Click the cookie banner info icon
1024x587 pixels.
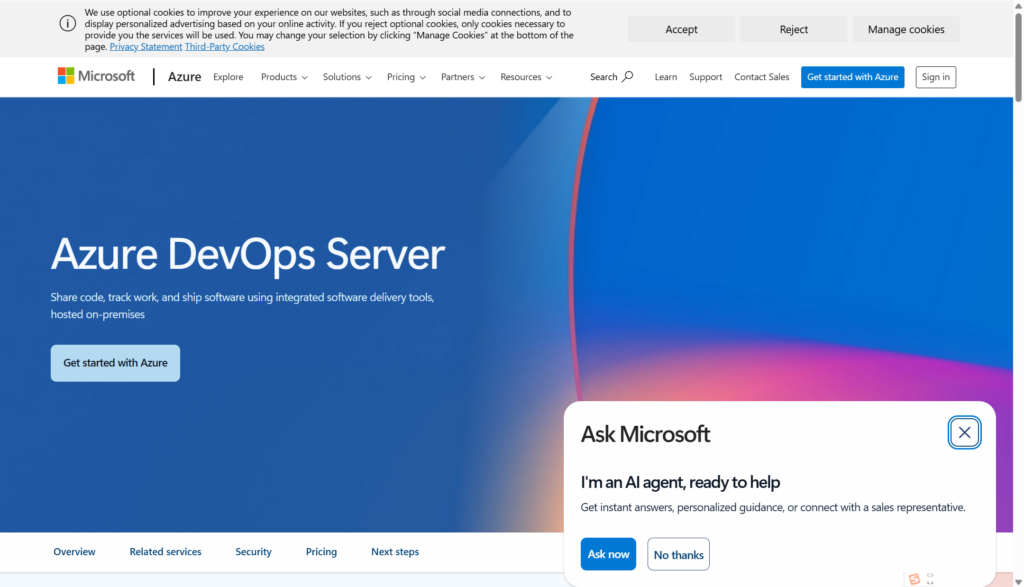pos(68,24)
